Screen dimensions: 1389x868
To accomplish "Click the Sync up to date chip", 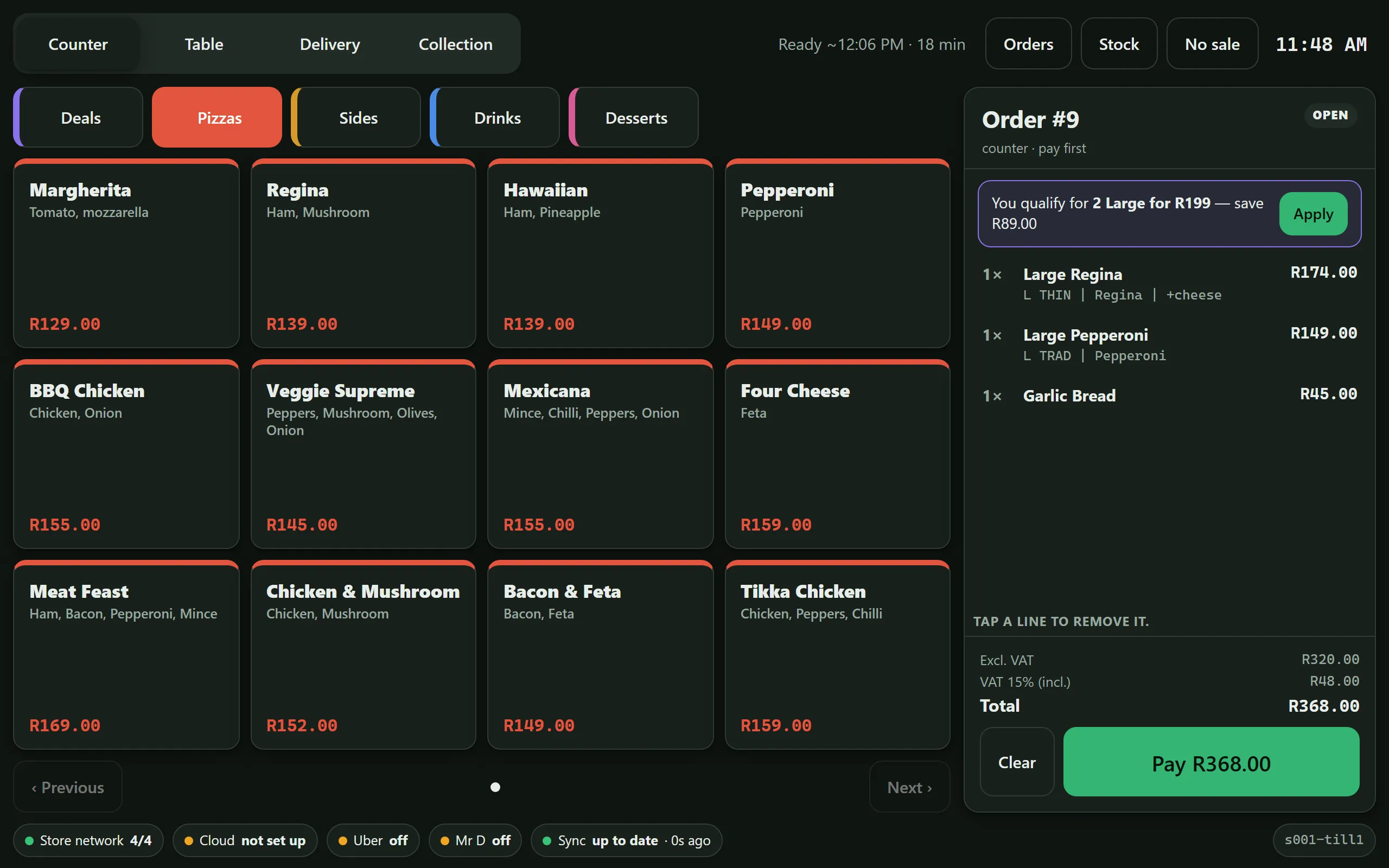I will click(626, 840).
